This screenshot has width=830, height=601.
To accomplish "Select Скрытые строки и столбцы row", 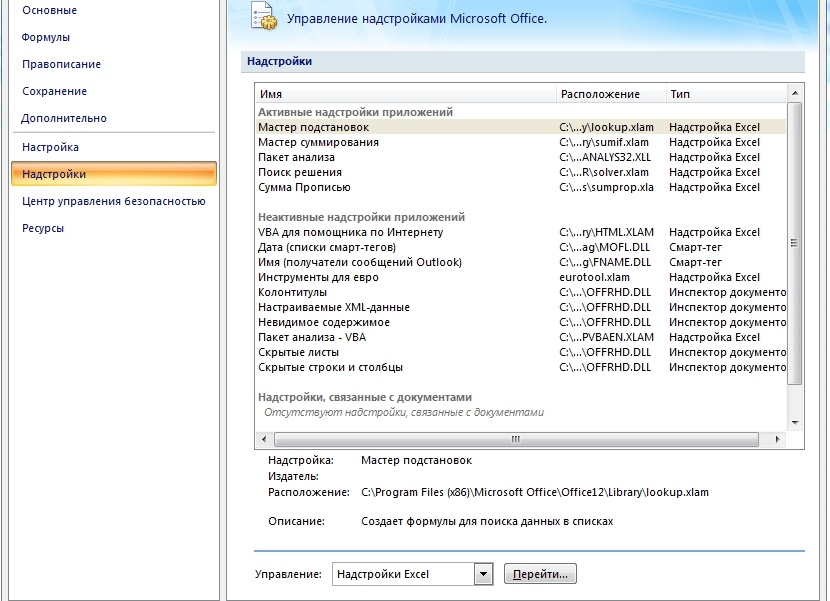I will pyautogui.click(x=521, y=367).
